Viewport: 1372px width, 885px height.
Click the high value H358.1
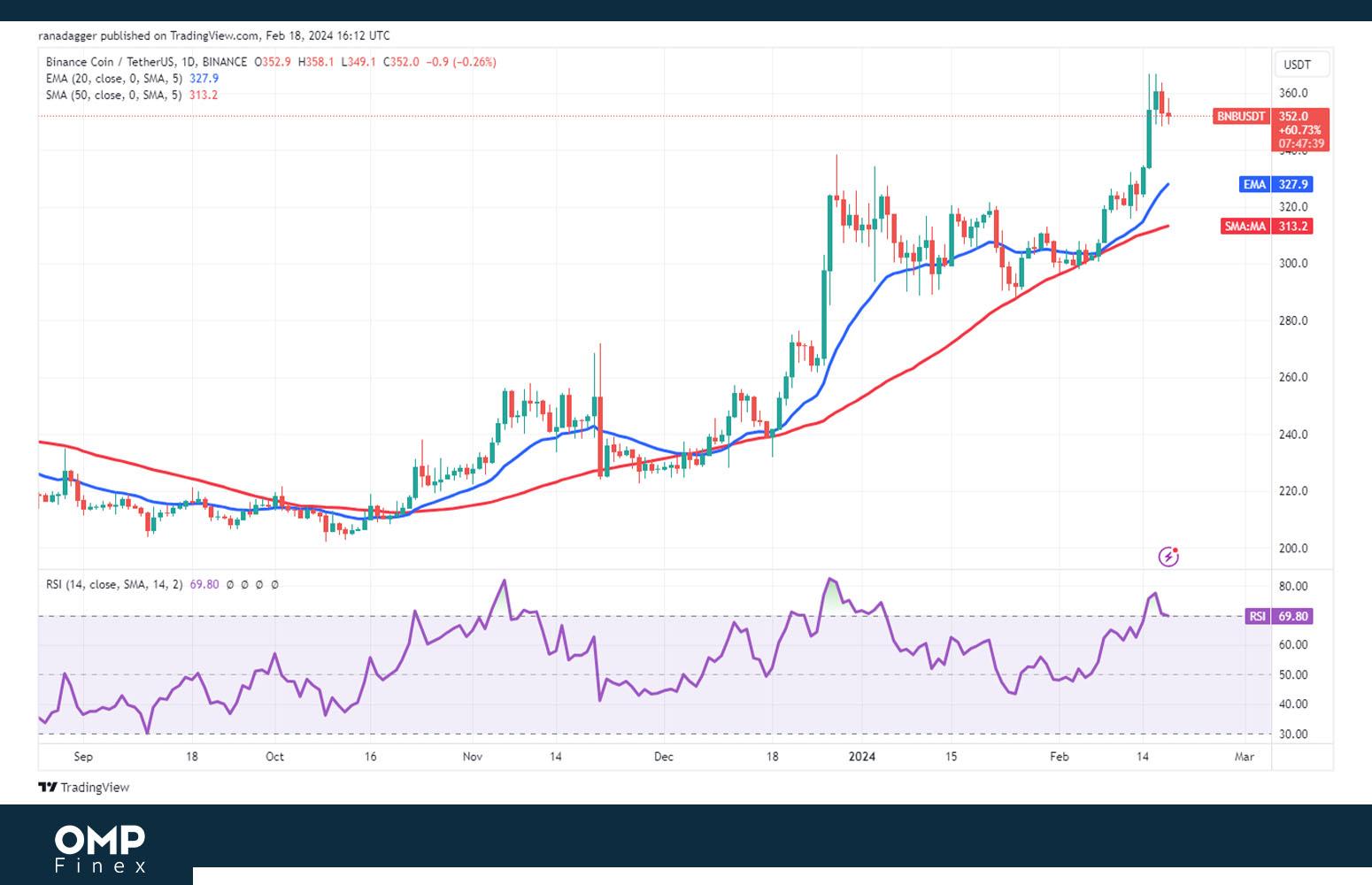(316, 62)
